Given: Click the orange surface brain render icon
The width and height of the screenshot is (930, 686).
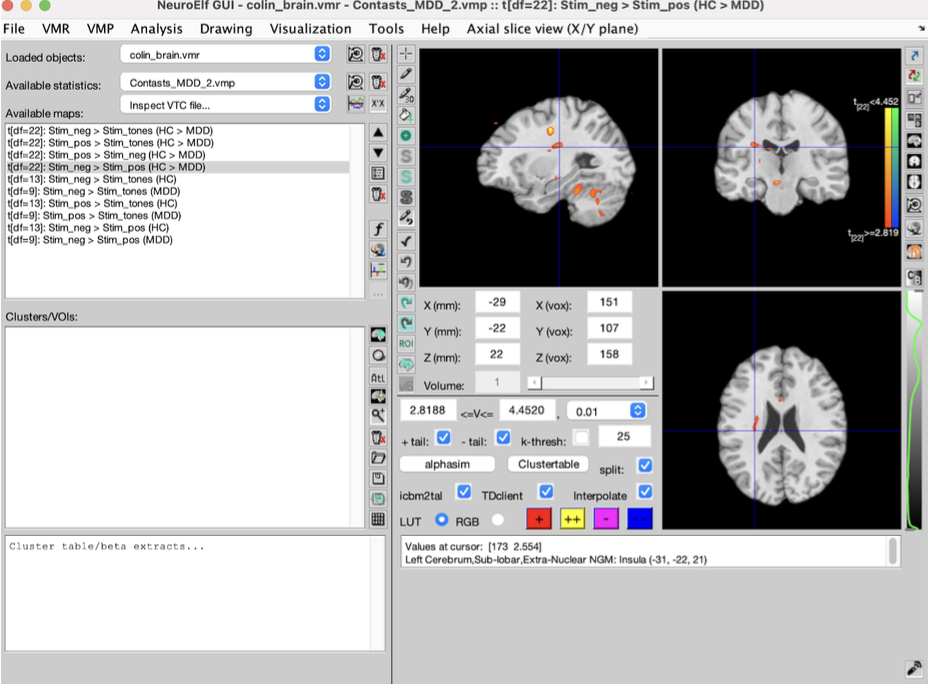Looking at the screenshot, I should click(914, 251).
